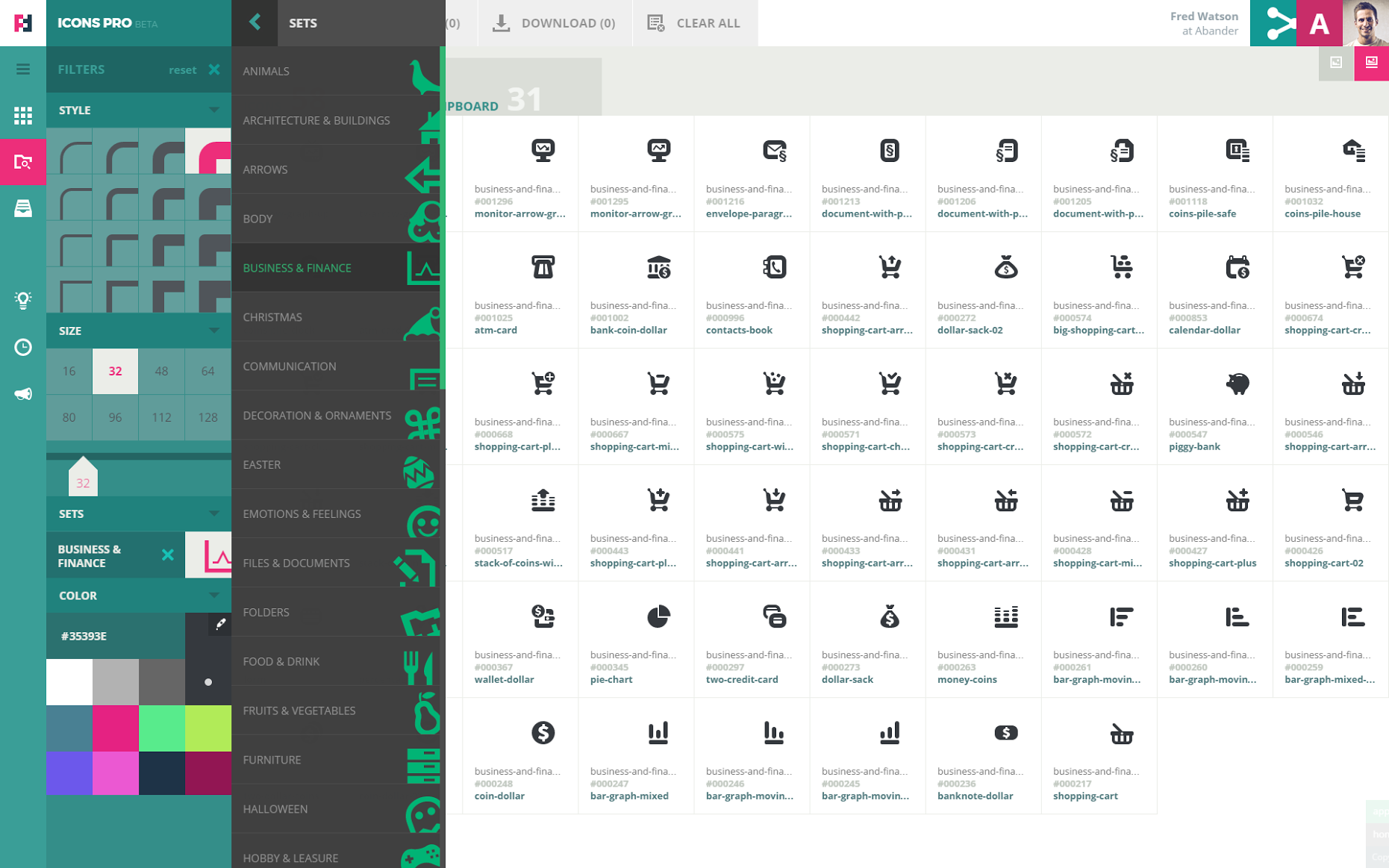Screen dimensions: 1389x868
Task: Collapse the COLOR filter section
Action: (214, 596)
